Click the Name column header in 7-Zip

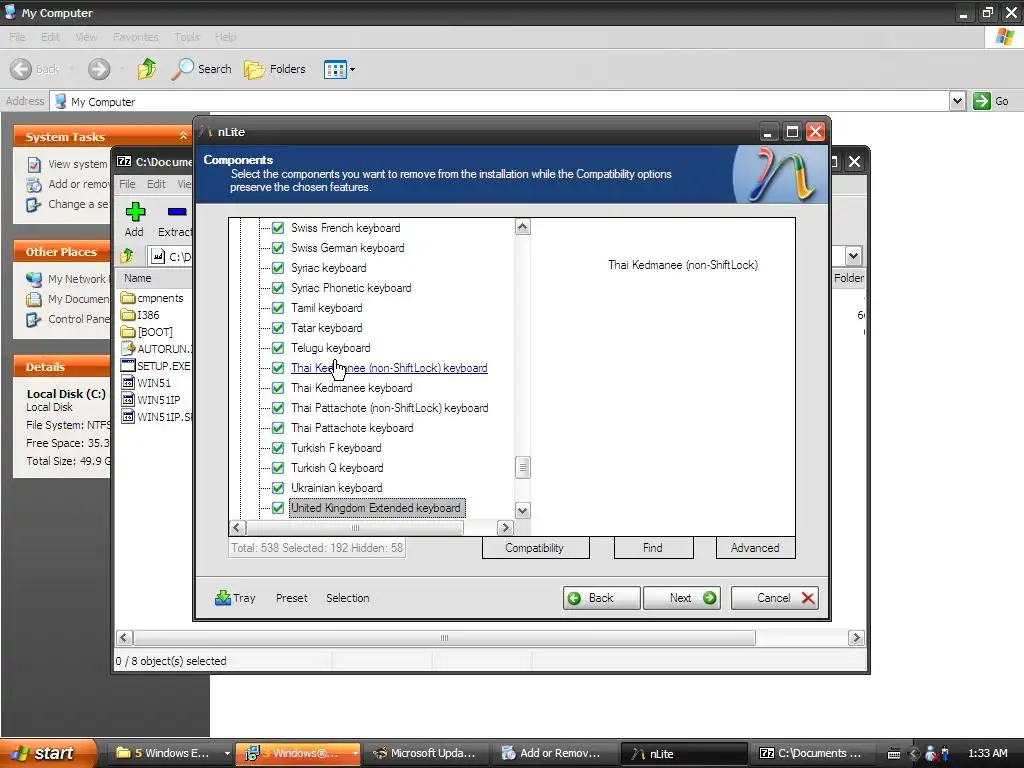coord(155,278)
